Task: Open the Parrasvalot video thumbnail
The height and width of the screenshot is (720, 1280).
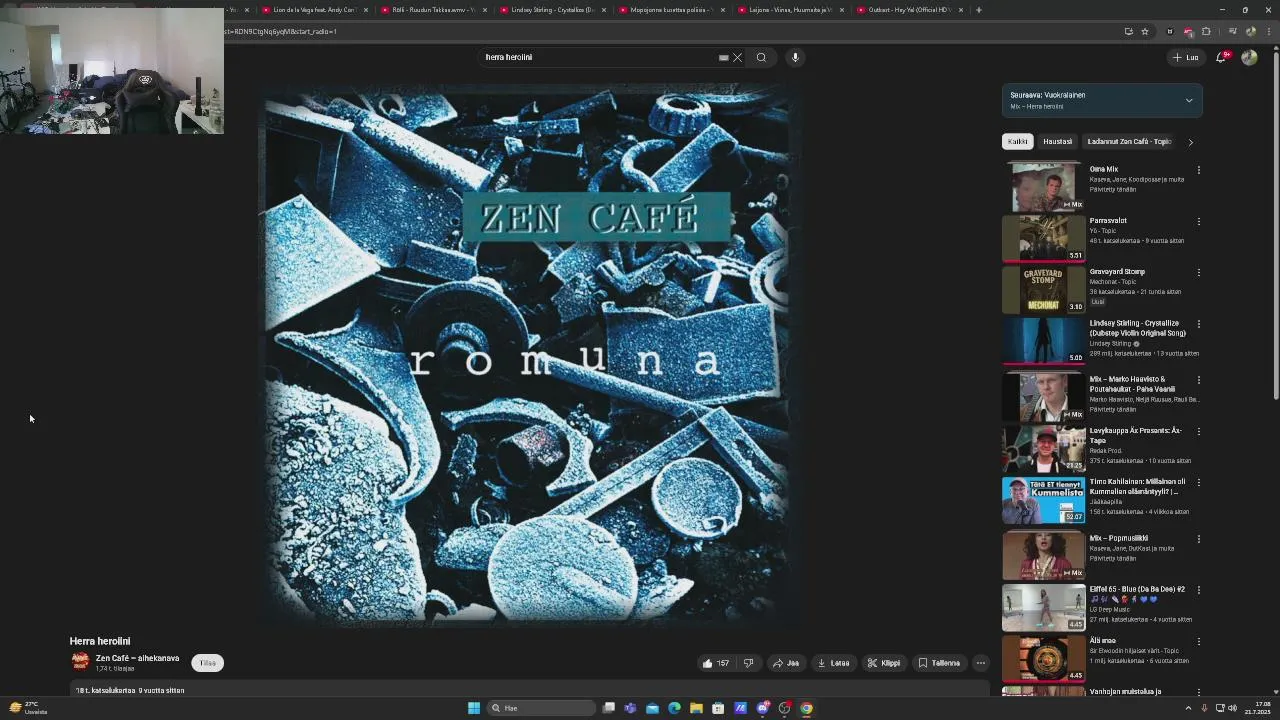Action: (1043, 237)
